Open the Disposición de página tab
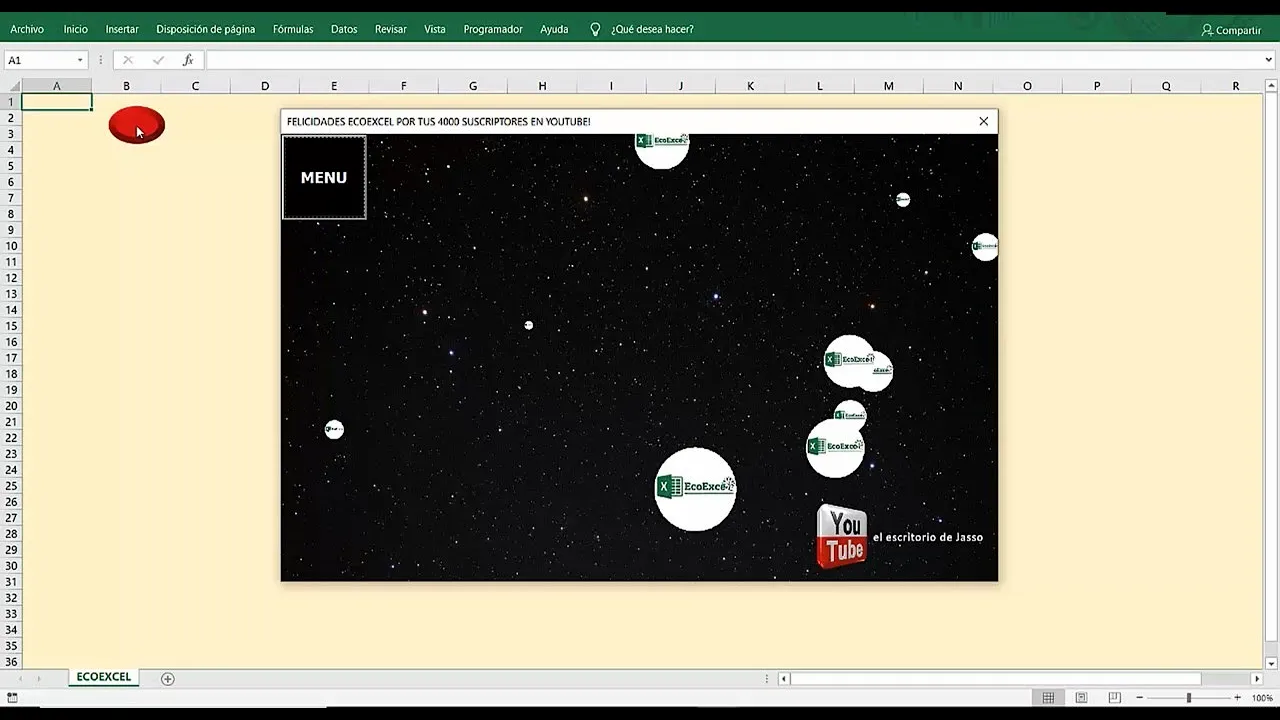This screenshot has width=1280, height=720. [205, 30]
